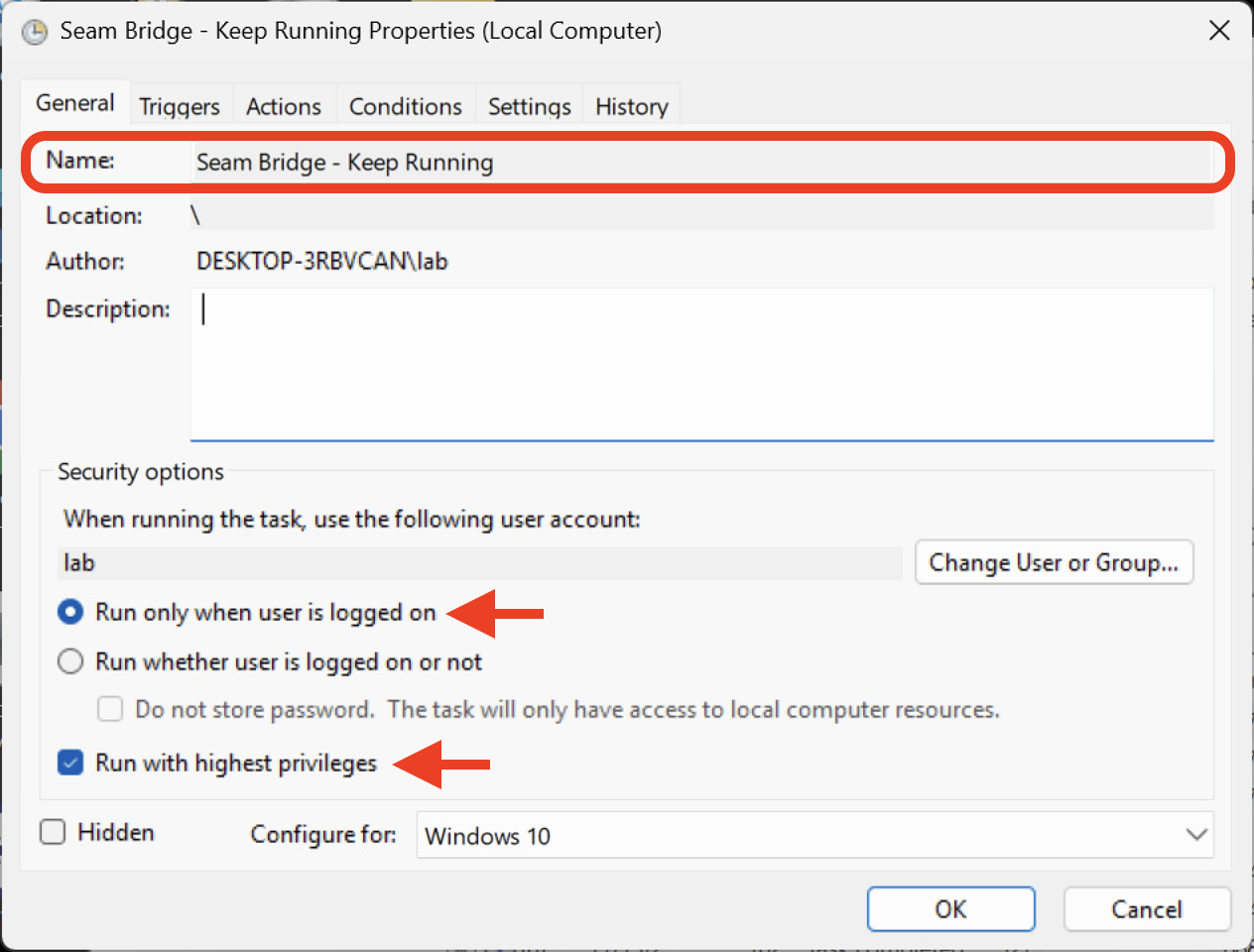Select the General tab

pos(75,103)
